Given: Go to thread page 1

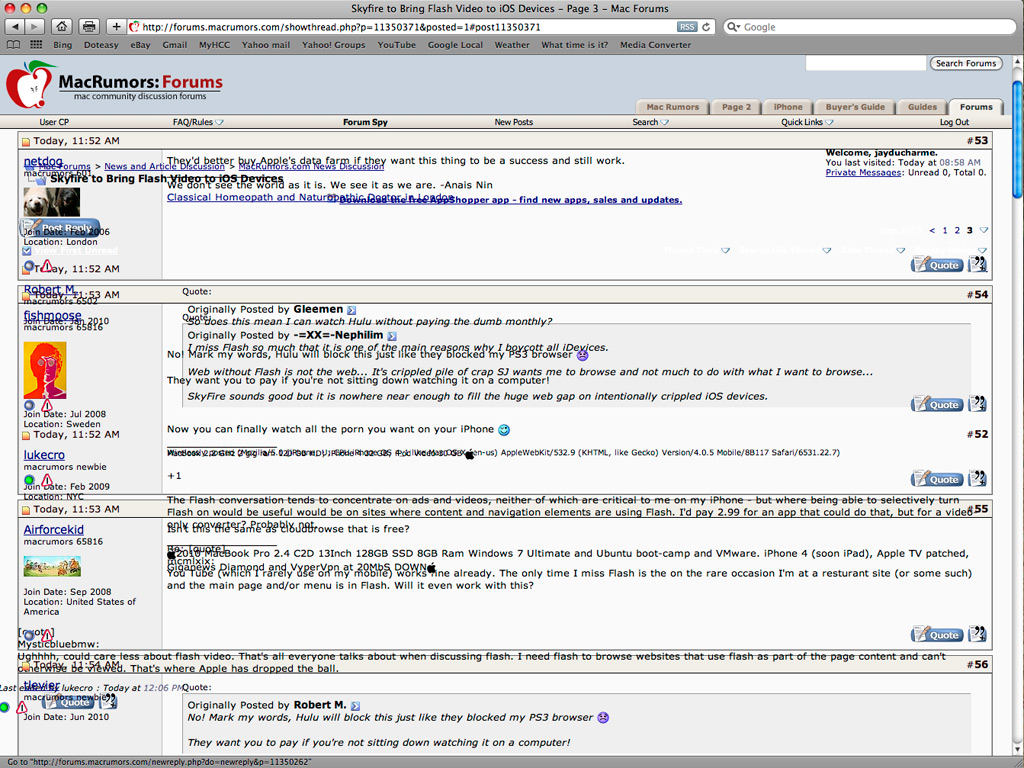Looking at the screenshot, I should coord(944,231).
